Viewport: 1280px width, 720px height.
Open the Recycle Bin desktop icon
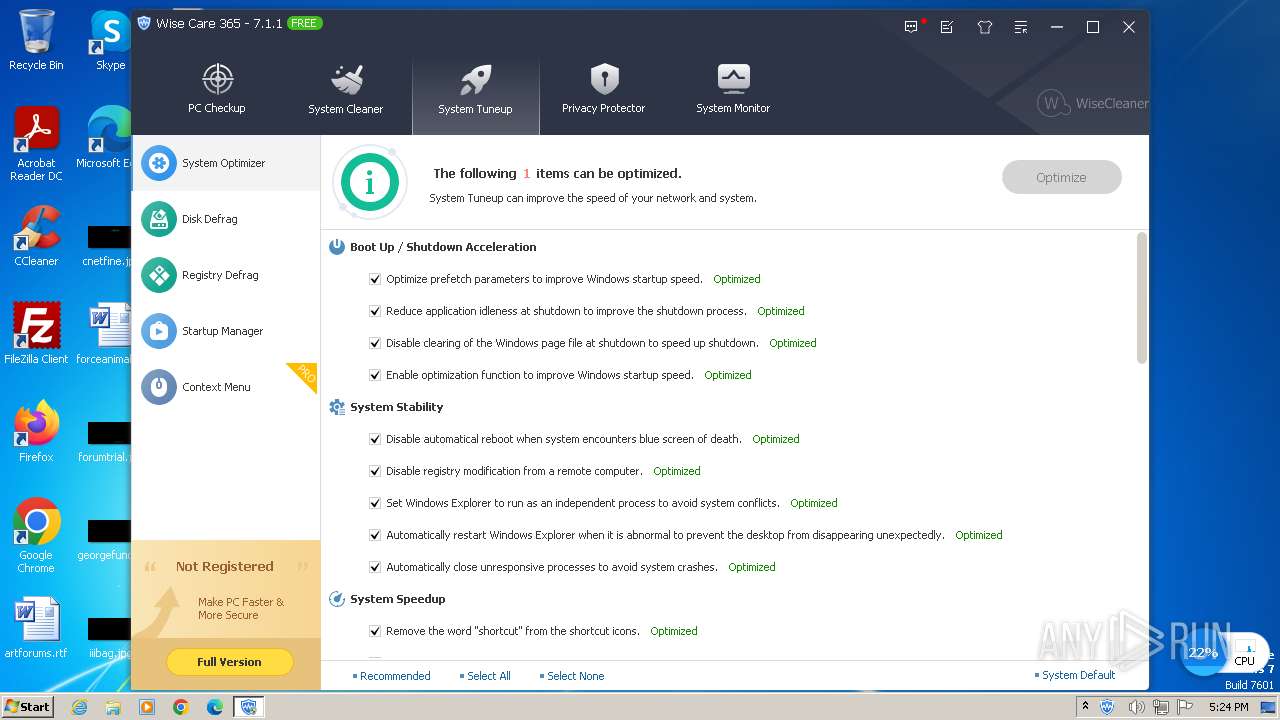36,40
